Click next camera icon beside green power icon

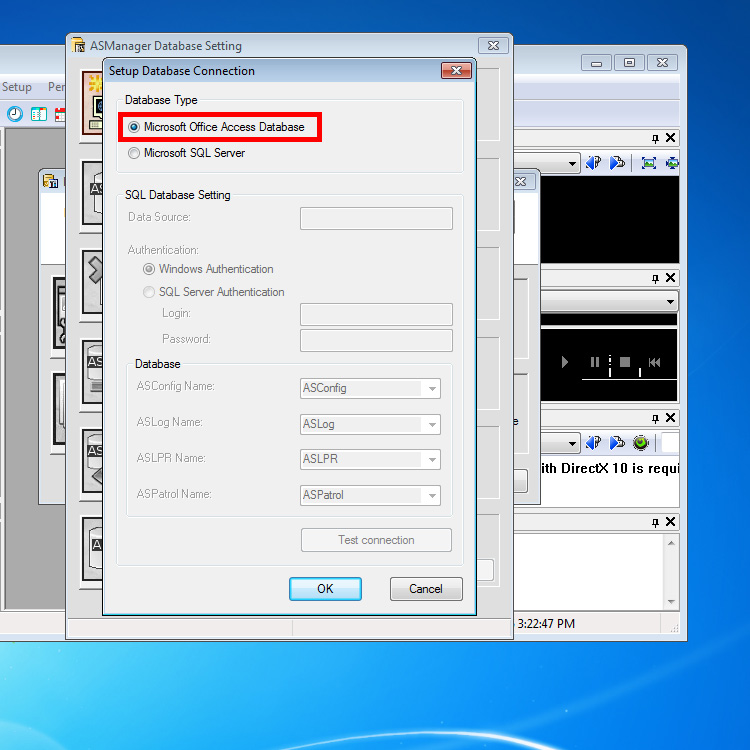pyautogui.click(x=617, y=443)
